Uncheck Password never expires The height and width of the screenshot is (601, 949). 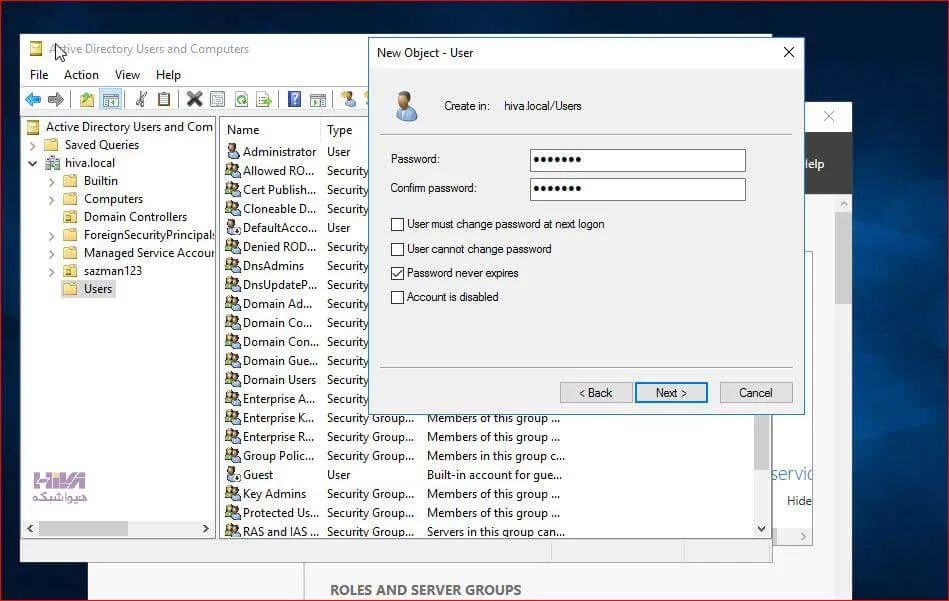click(x=397, y=273)
